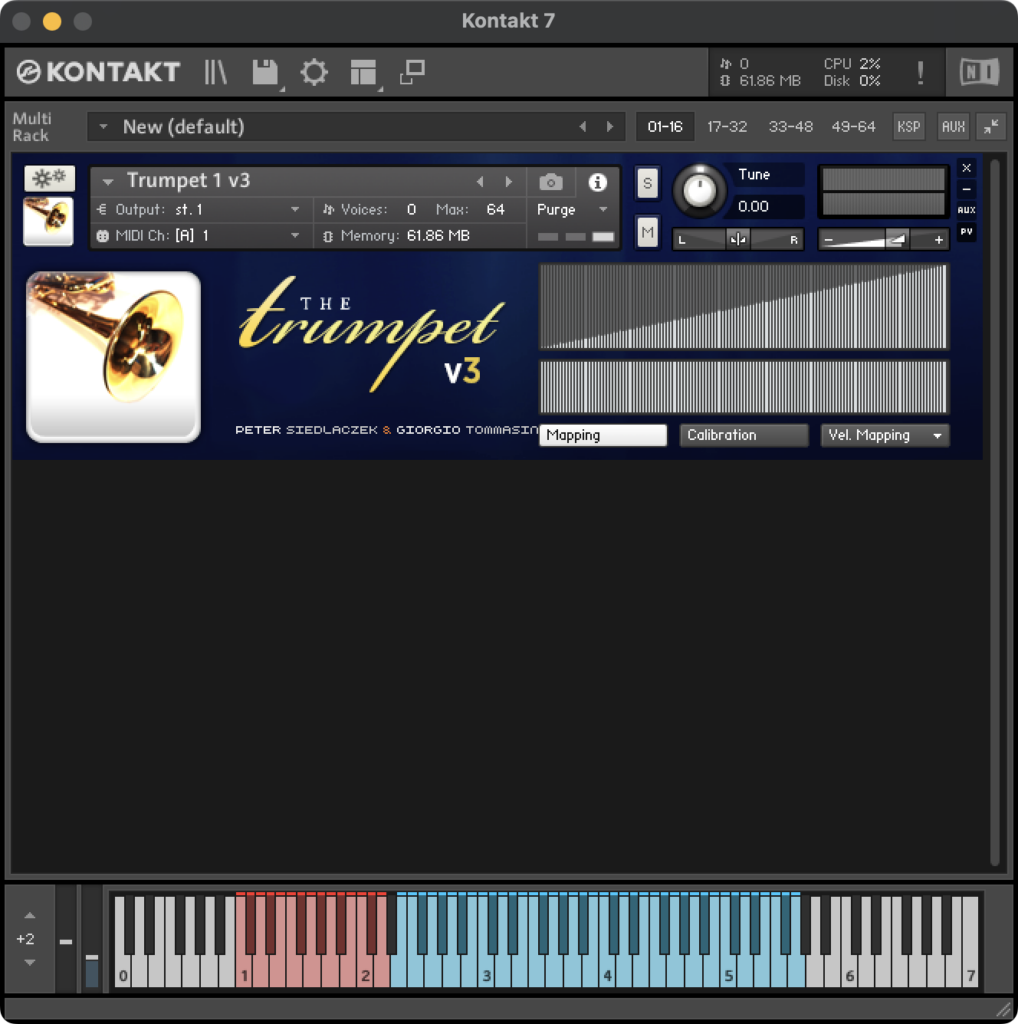Click the Kontakt logo
Viewport: 1018px width, 1024px height.
(98, 72)
